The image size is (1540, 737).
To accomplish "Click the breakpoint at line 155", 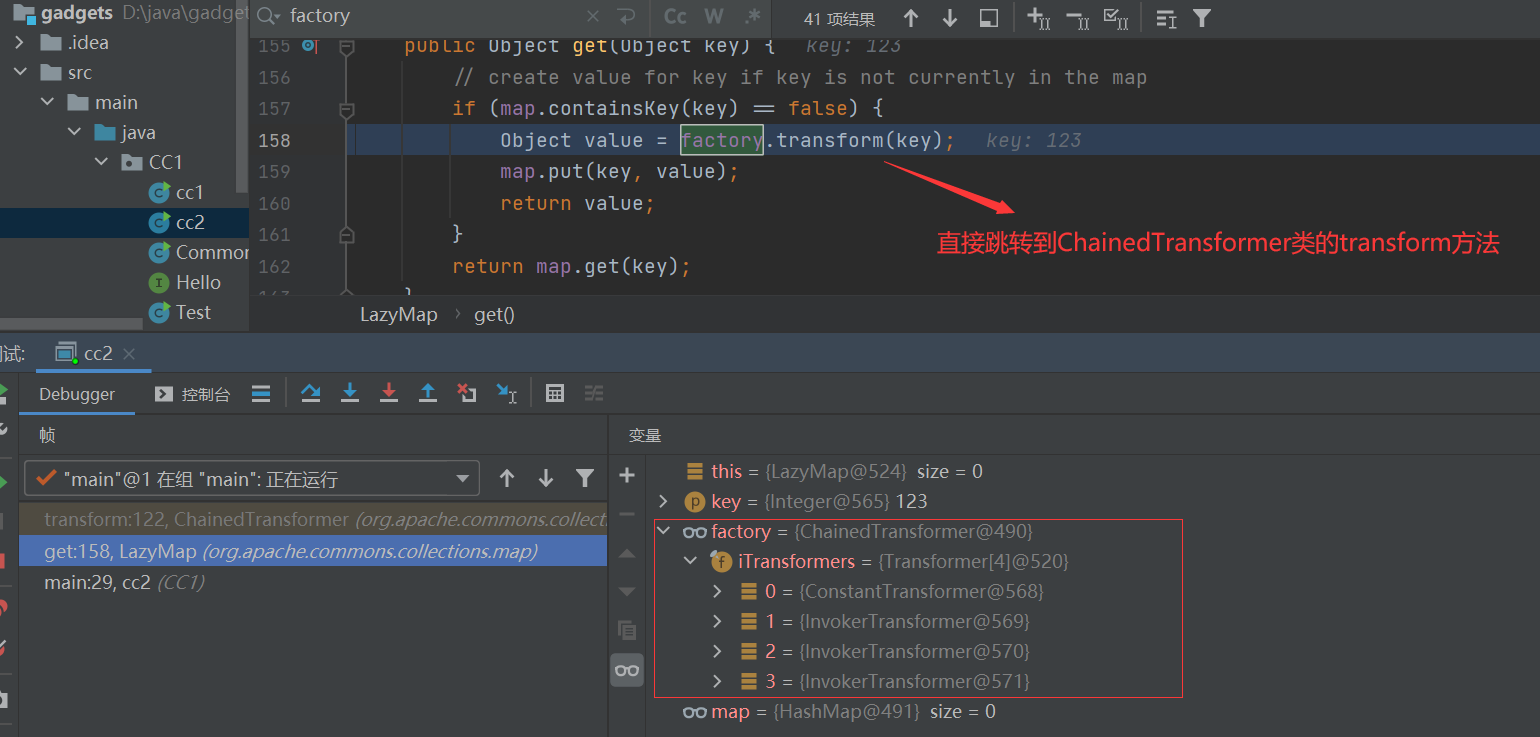I will pos(308,46).
